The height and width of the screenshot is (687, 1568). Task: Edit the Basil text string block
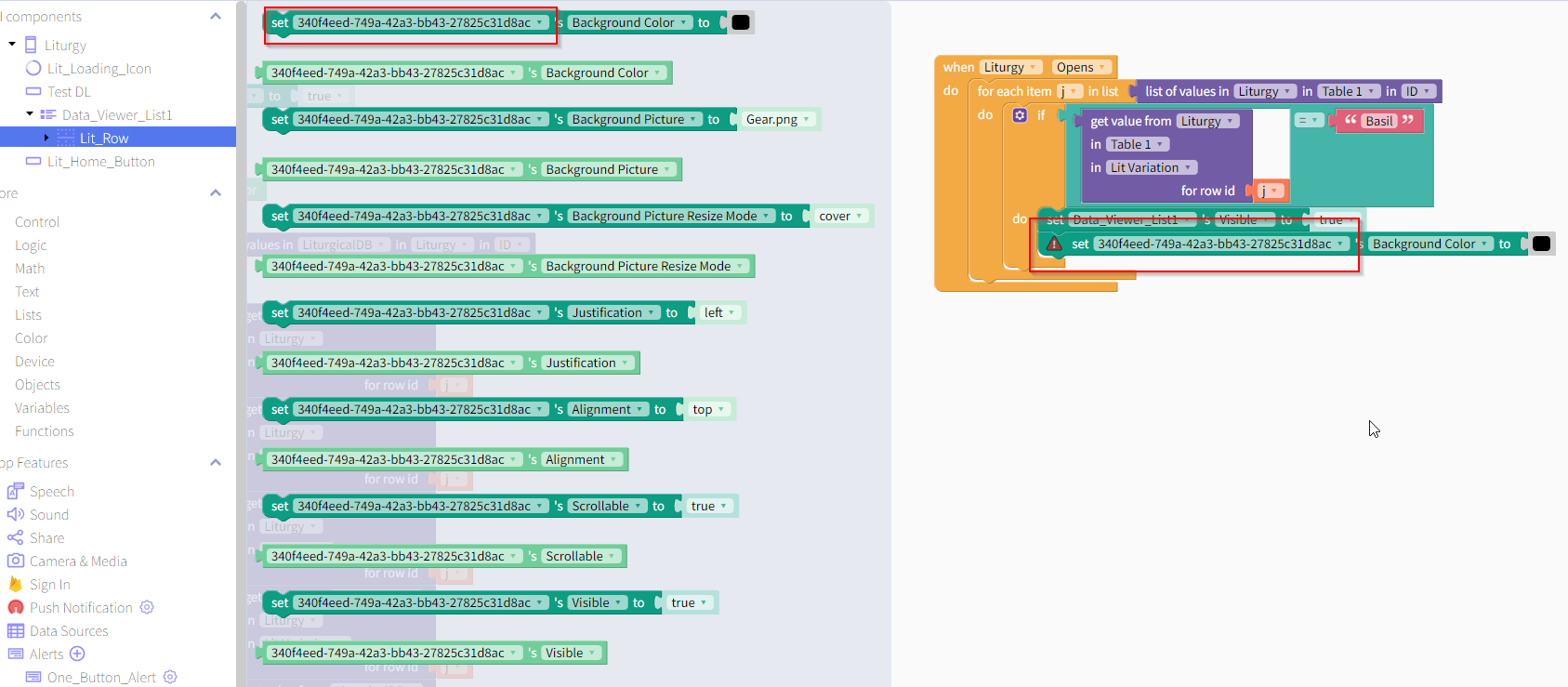click(1379, 121)
